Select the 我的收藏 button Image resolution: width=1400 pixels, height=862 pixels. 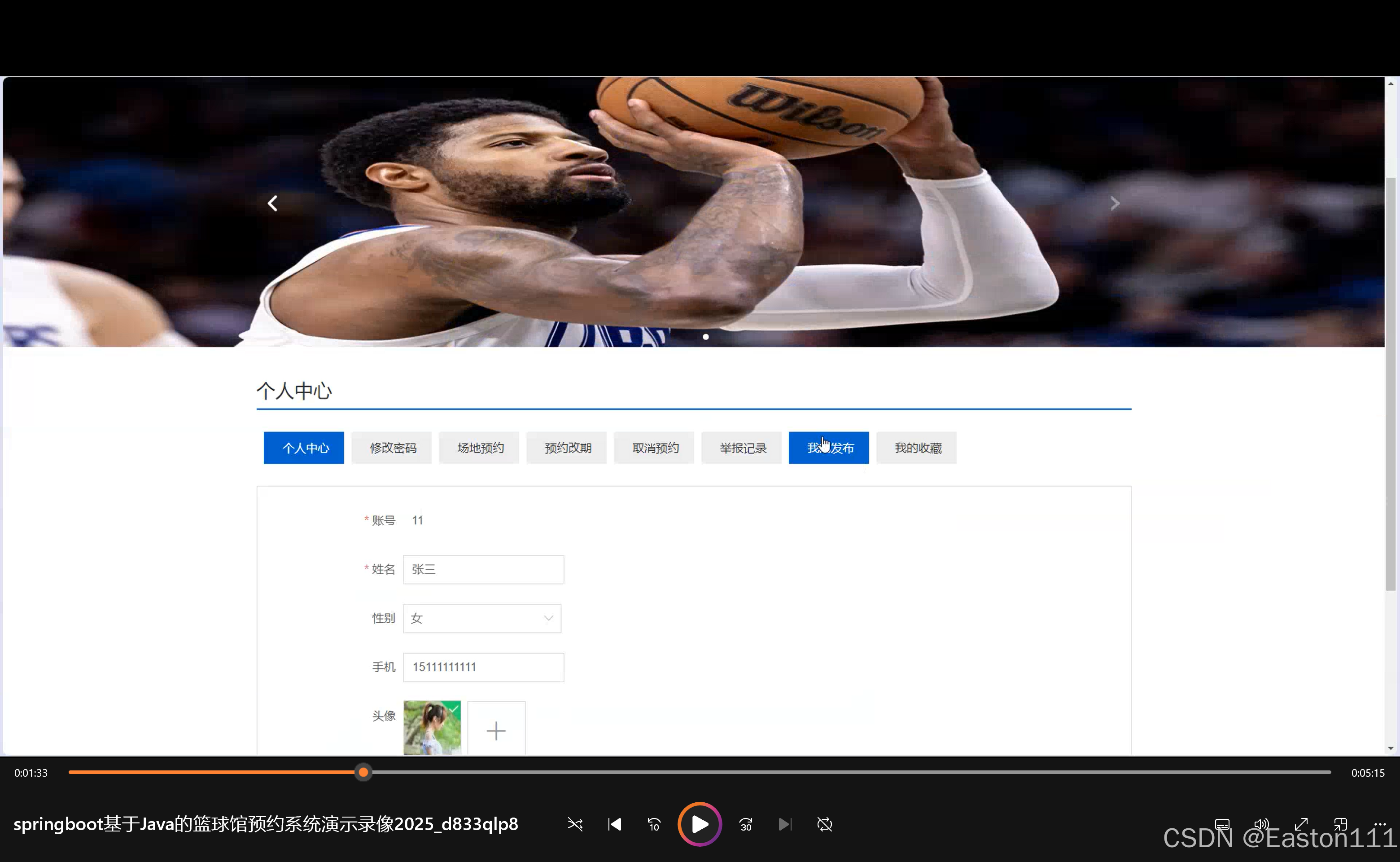pos(916,448)
